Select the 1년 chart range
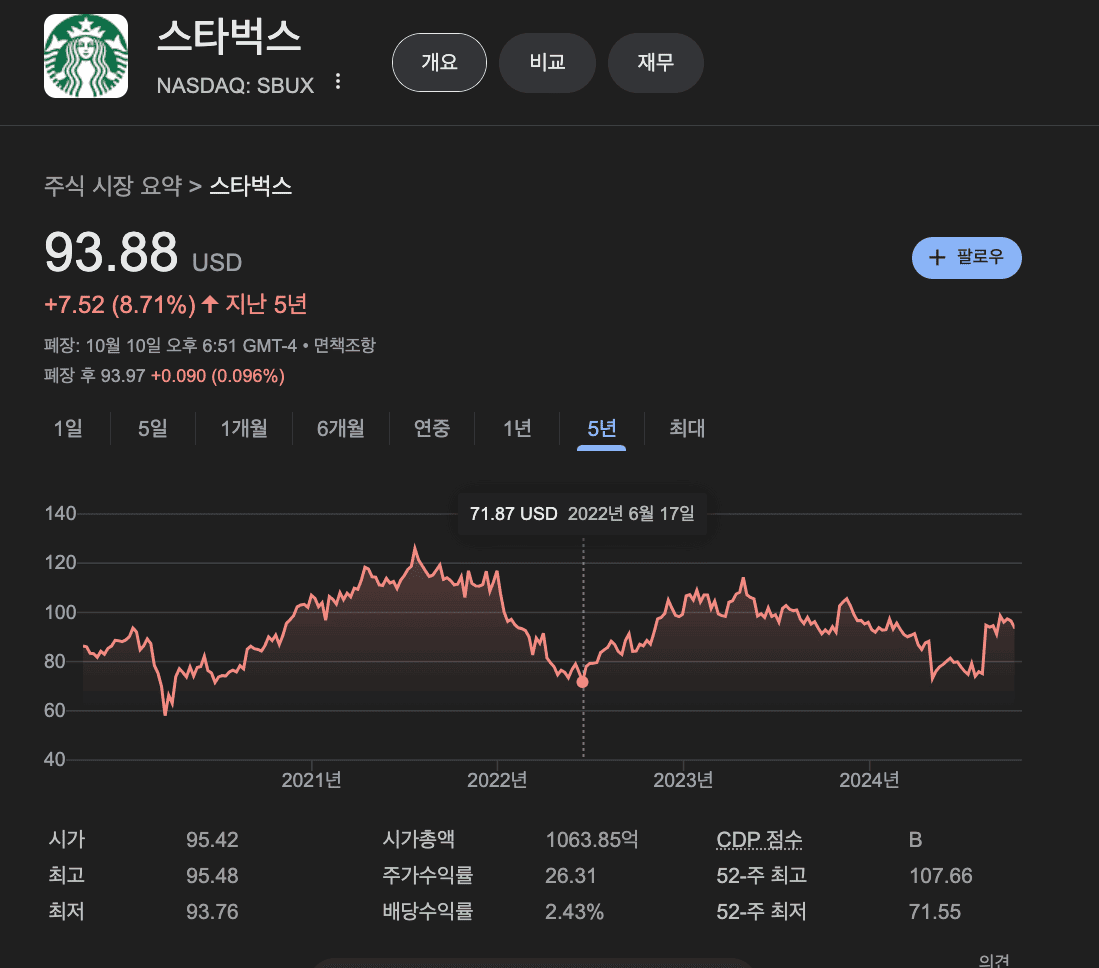 pyautogui.click(x=517, y=428)
